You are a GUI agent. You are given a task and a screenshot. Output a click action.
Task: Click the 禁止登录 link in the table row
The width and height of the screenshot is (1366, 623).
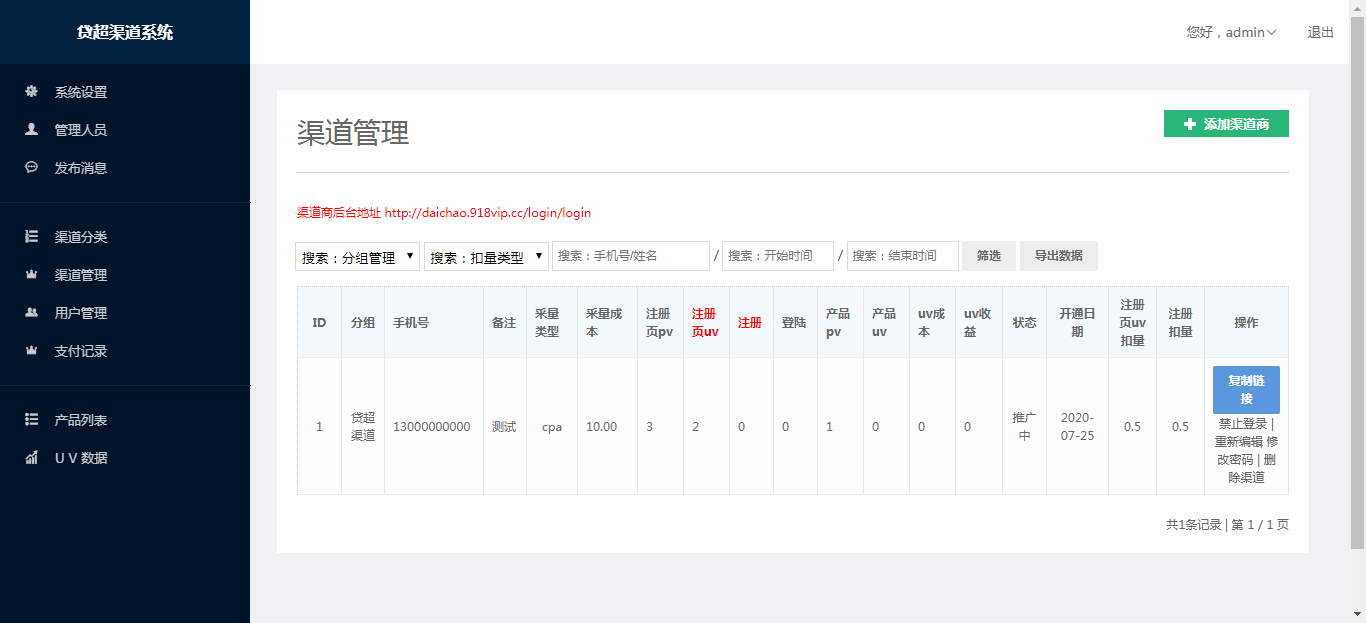1242,424
